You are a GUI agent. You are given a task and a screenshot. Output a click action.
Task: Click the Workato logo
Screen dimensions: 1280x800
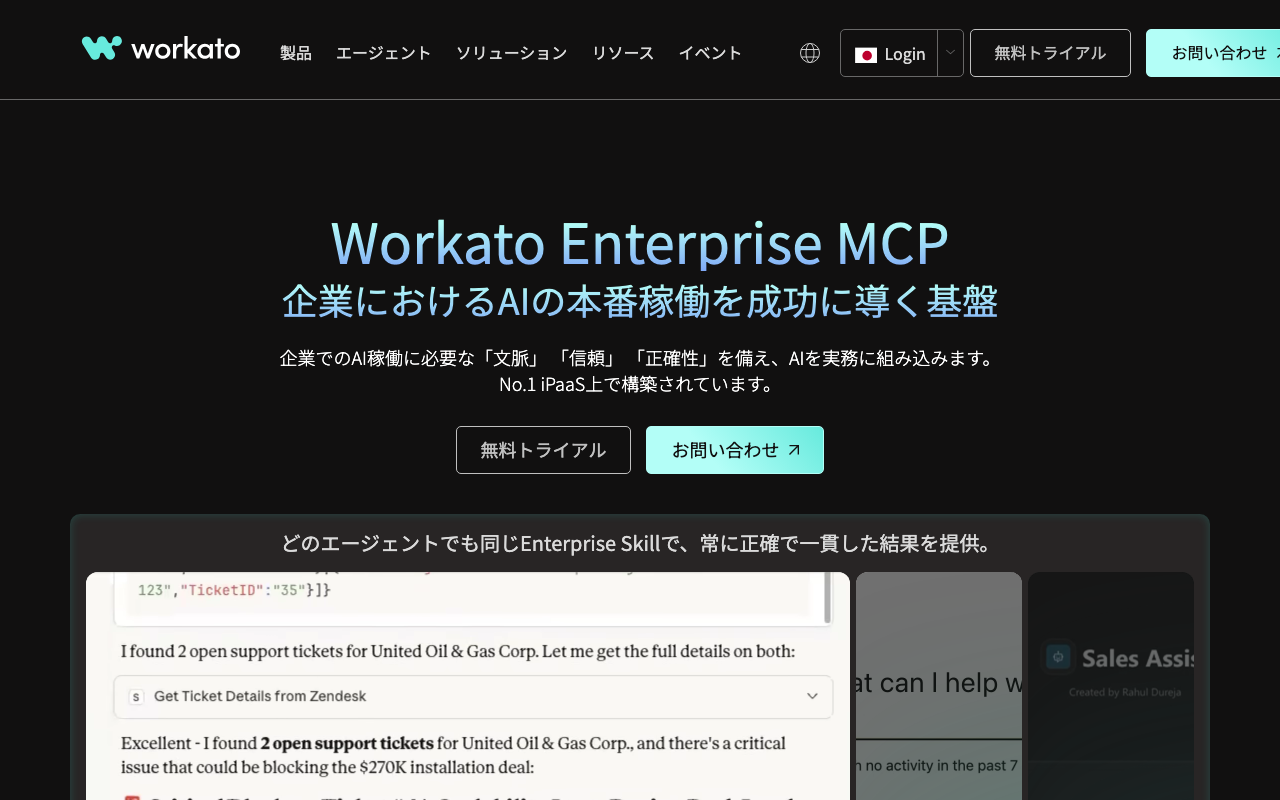161,48
